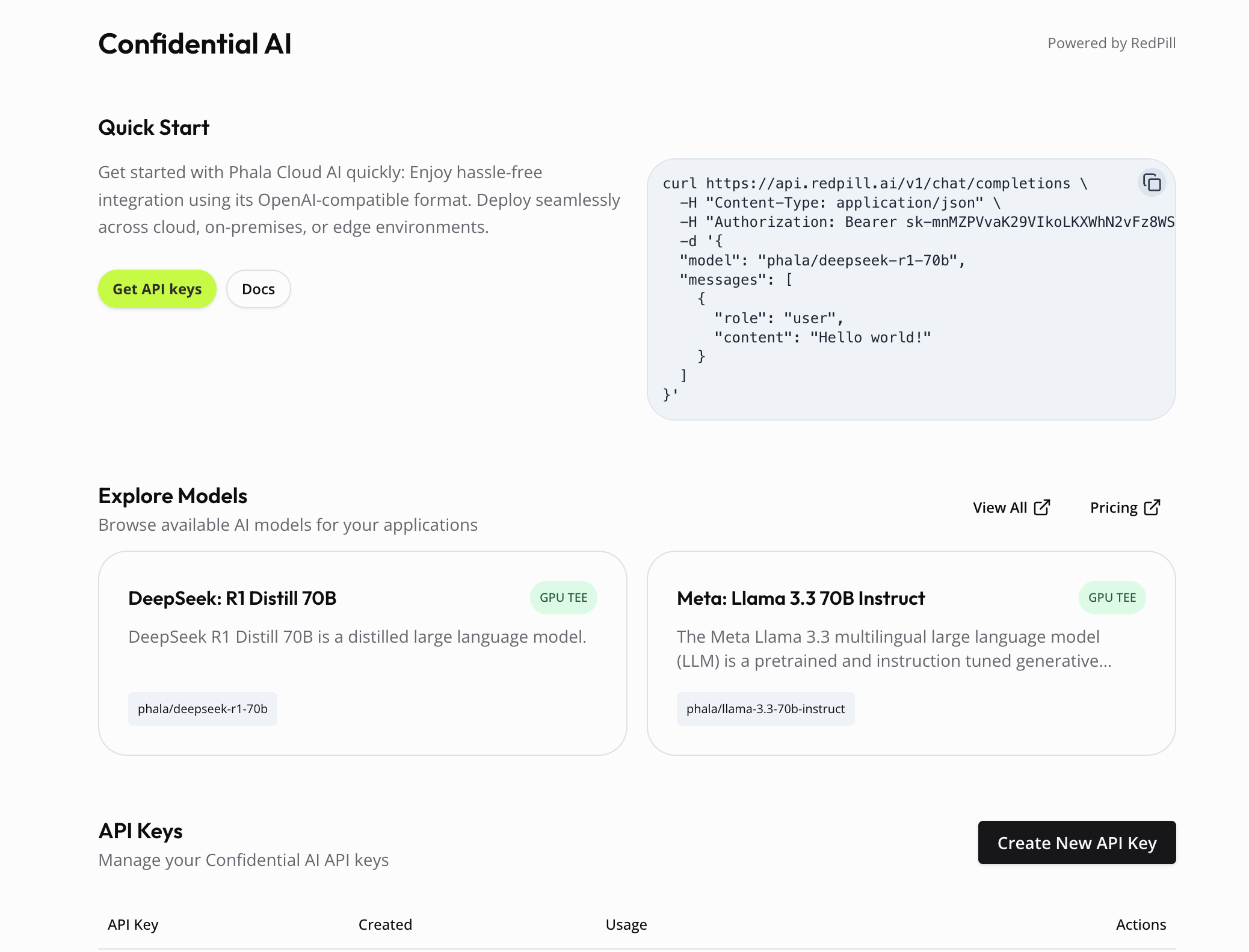Select DeepSeek: R1 Distill 70B card title
Viewport: 1249px width, 952px height.
[232, 598]
